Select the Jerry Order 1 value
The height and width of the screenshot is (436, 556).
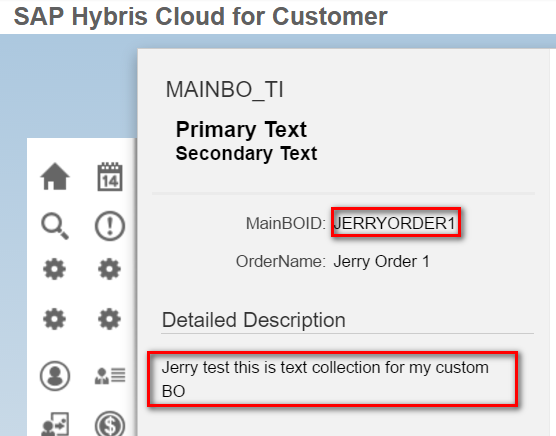click(382, 262)
